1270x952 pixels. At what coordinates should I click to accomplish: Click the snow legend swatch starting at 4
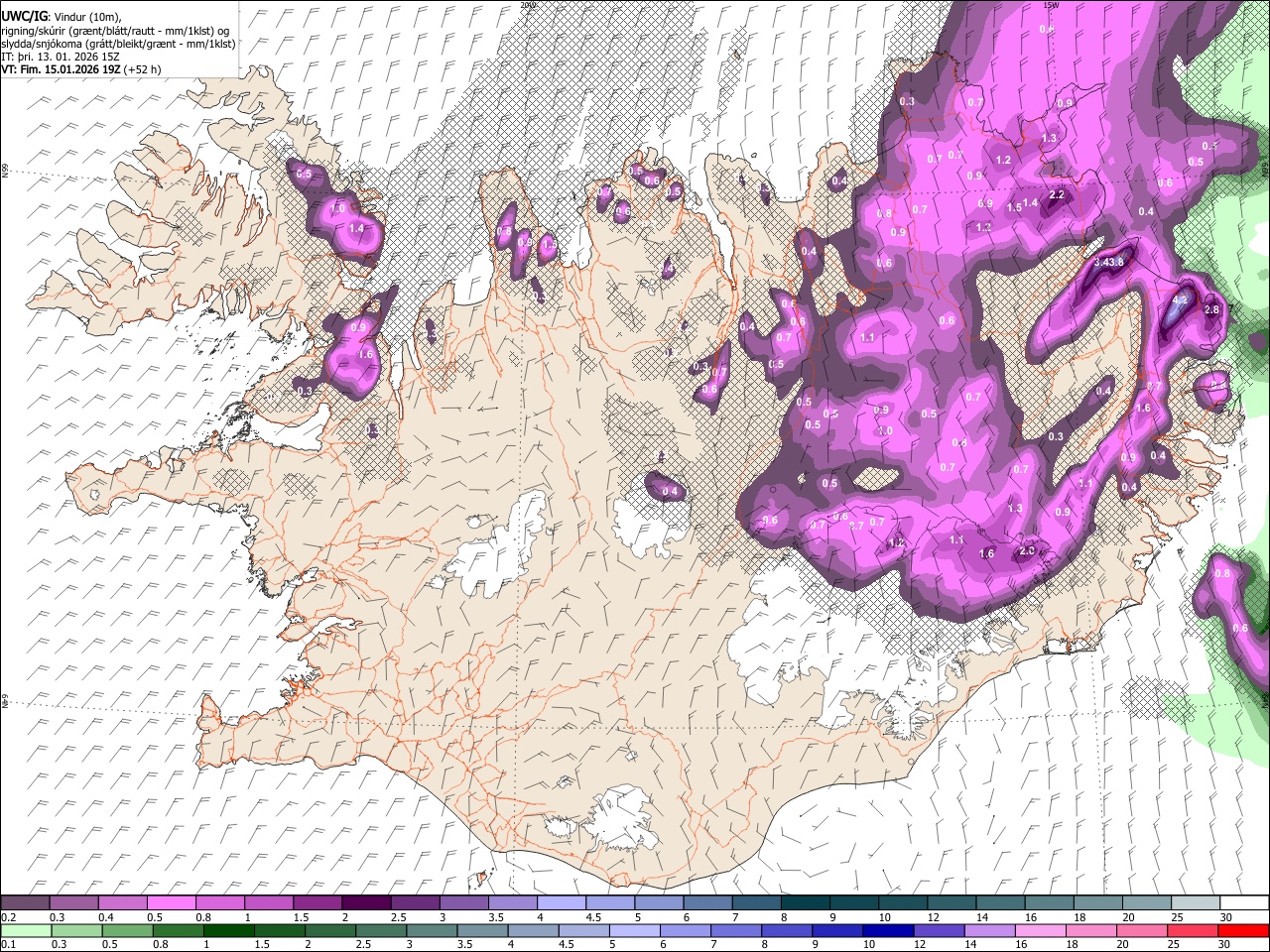pyautogui.click(x=562, y=902)
